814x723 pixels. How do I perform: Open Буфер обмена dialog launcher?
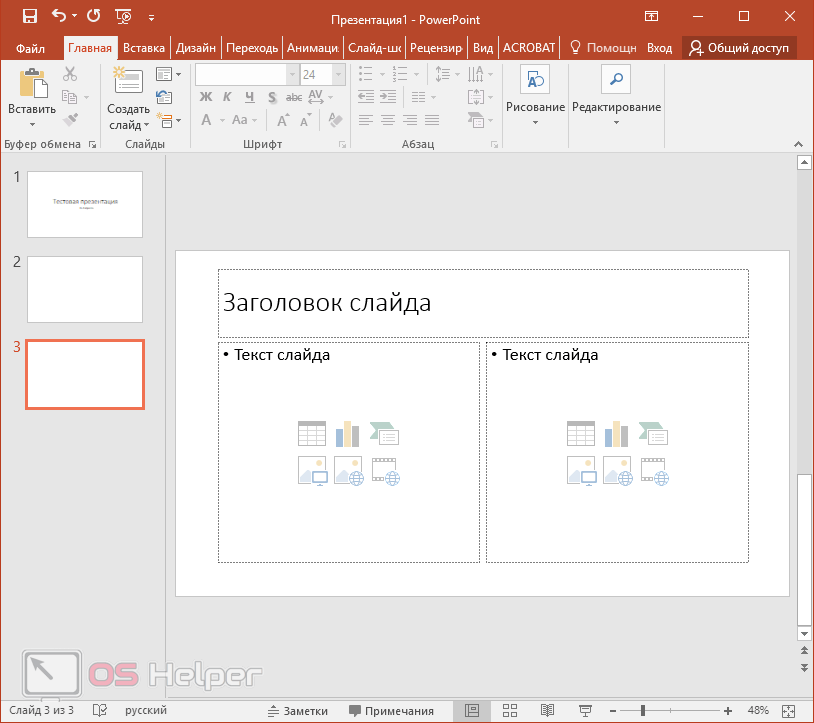tap(92, 144)
